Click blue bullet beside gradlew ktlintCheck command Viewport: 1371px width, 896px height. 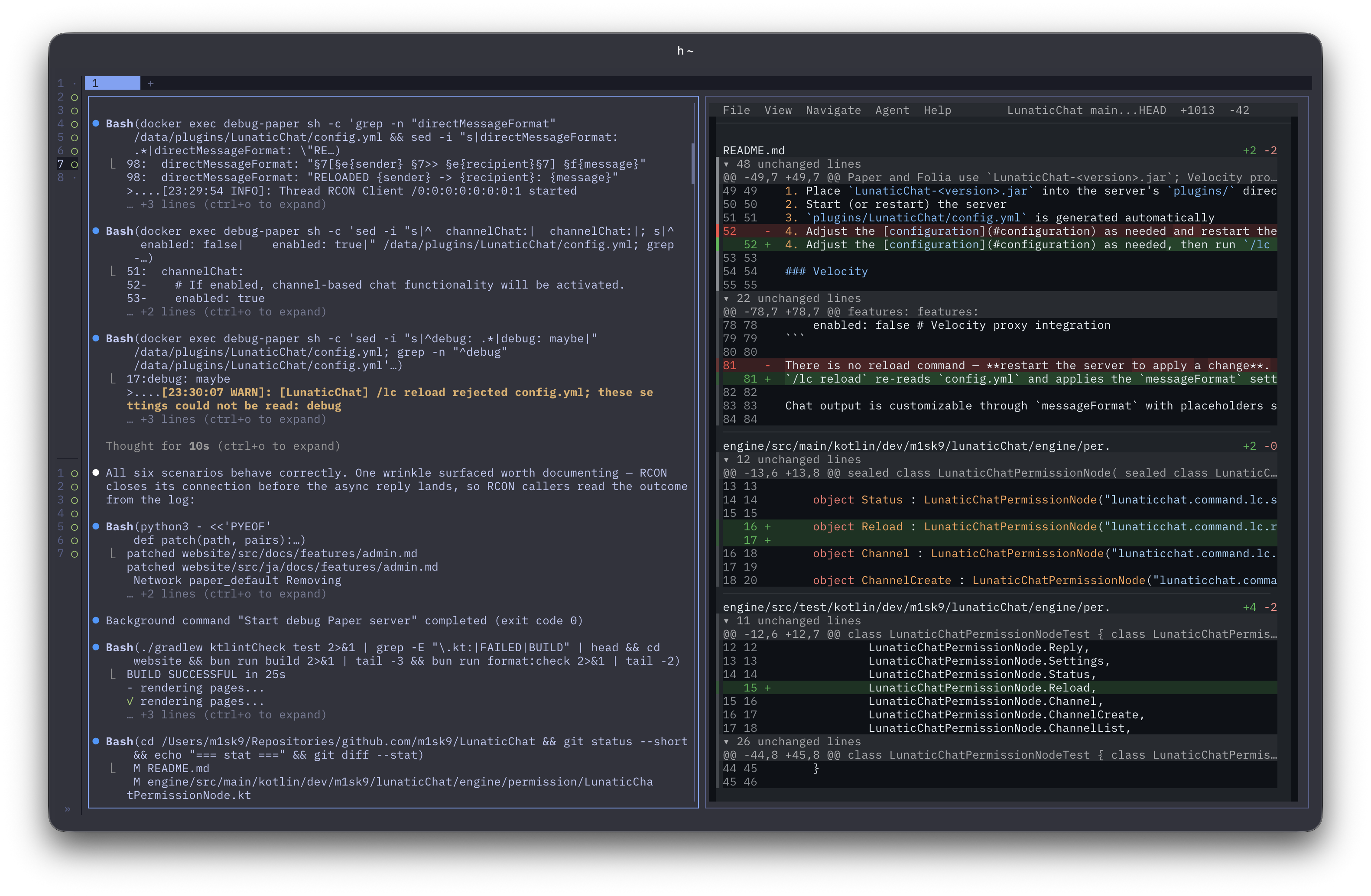click(96, 647)
